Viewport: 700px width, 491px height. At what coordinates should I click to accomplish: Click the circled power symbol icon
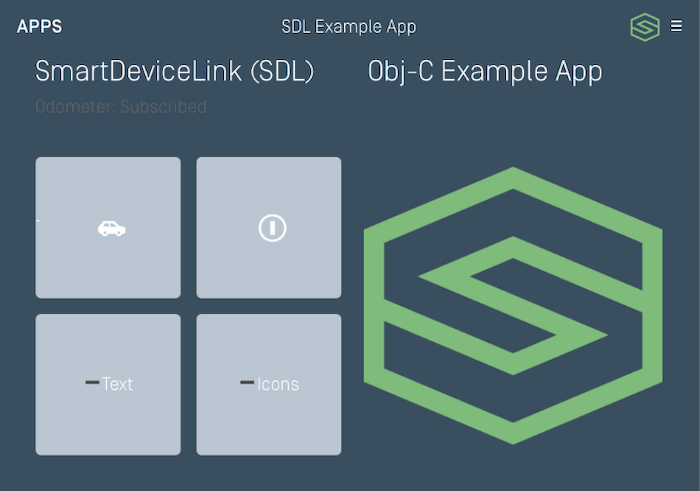point(272,228)
